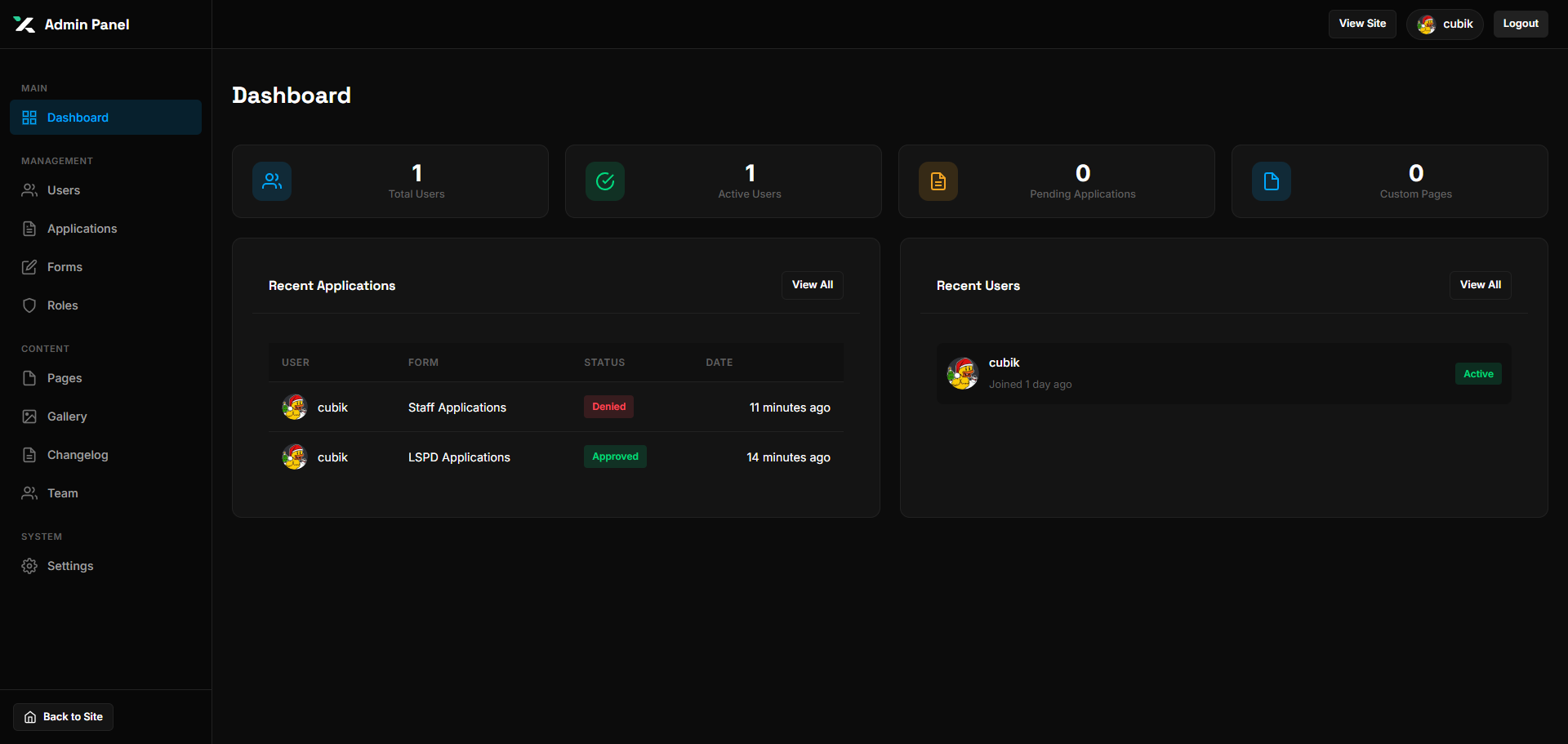1568x744 pixels.
Task: Click the 14 minutes ago date
Action: (x=788, y=457)
